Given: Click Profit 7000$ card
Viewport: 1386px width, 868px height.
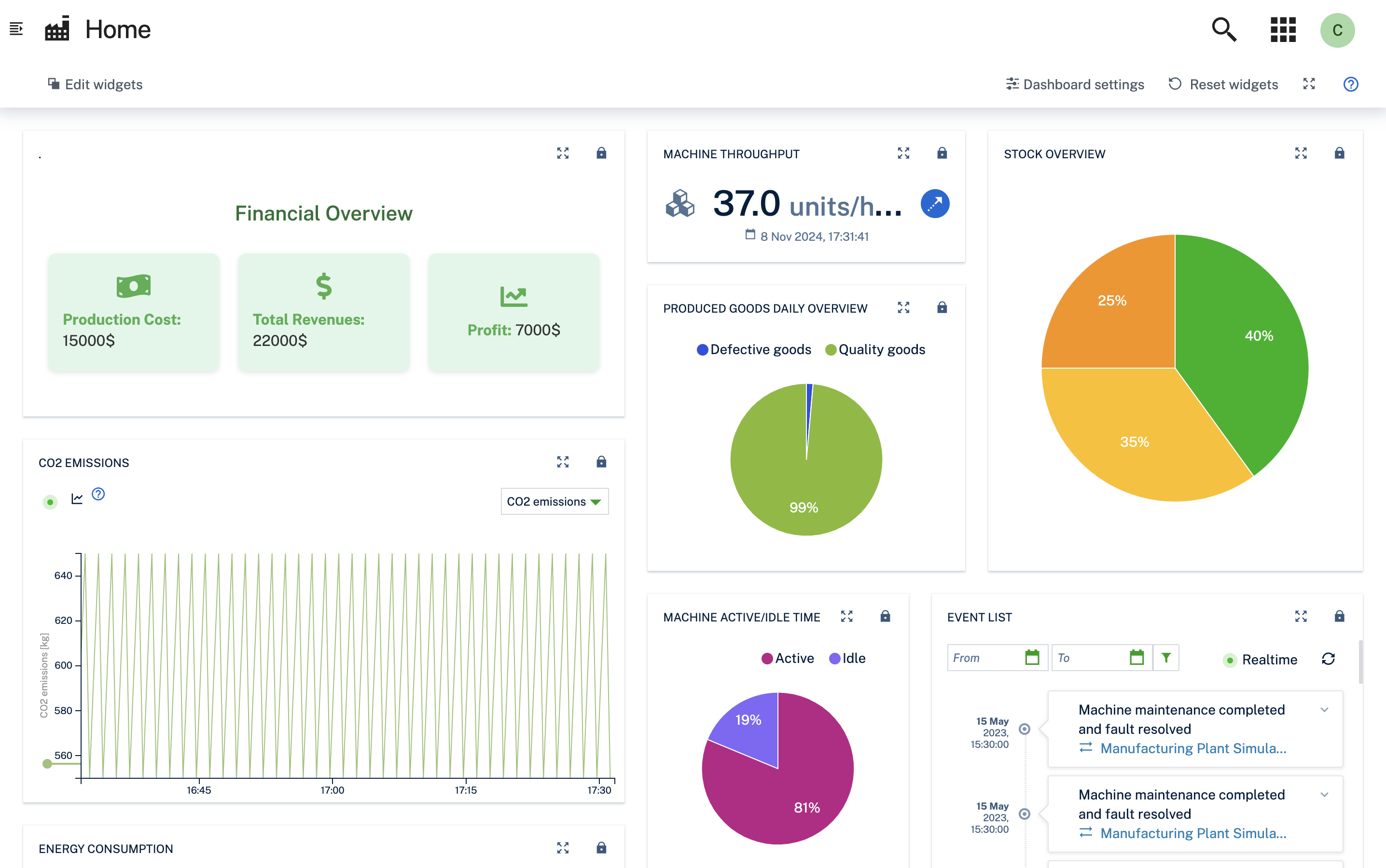Looking at the screenshot, I should point(514,312).
